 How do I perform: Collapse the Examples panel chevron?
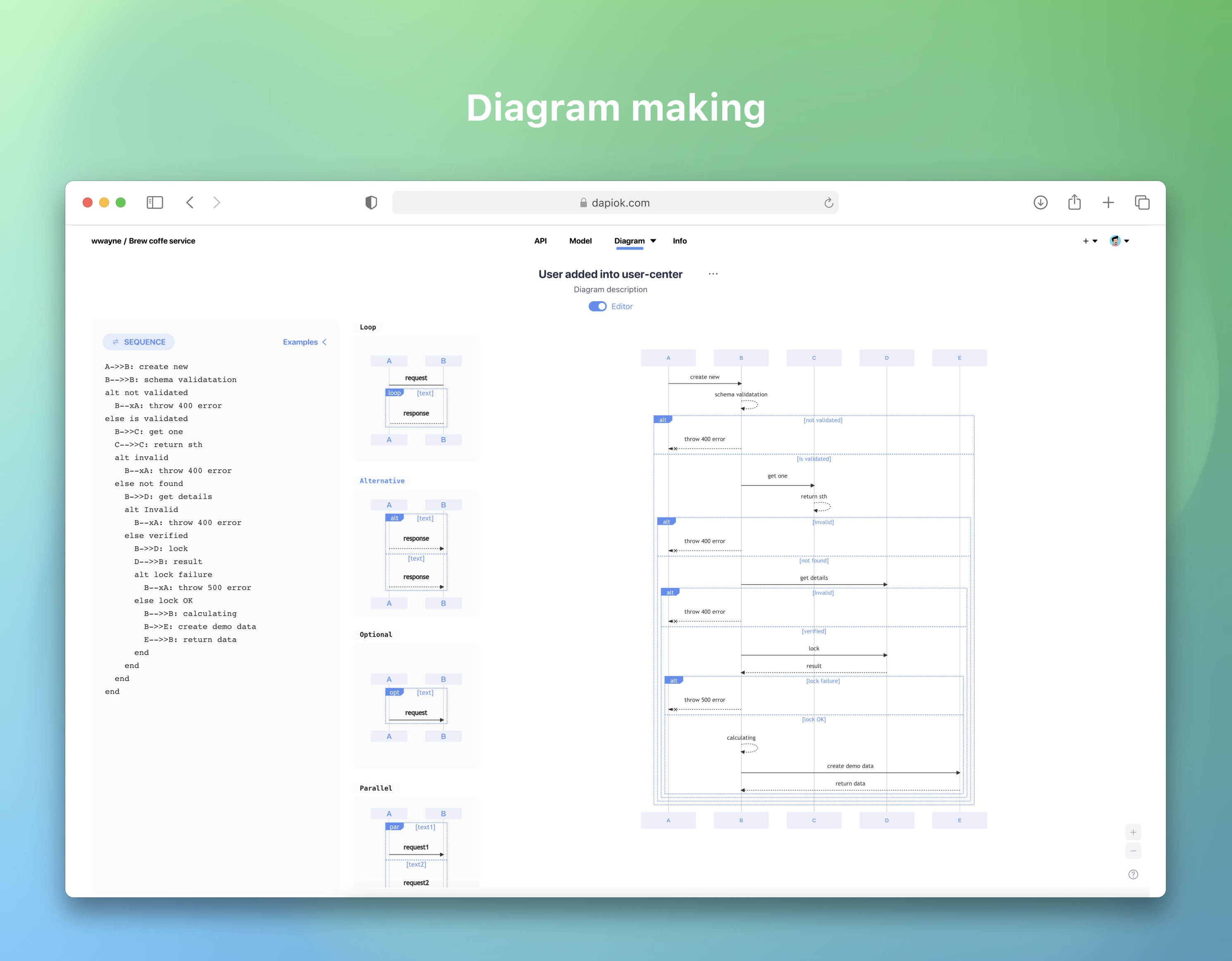pyautogui.click(x=324, y=343)
